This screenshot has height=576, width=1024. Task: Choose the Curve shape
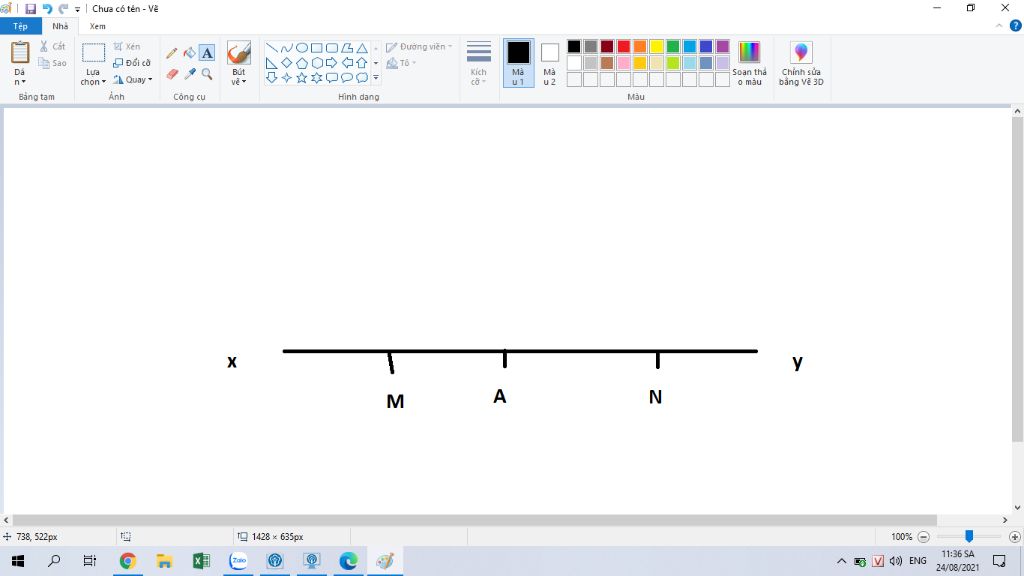287,48
